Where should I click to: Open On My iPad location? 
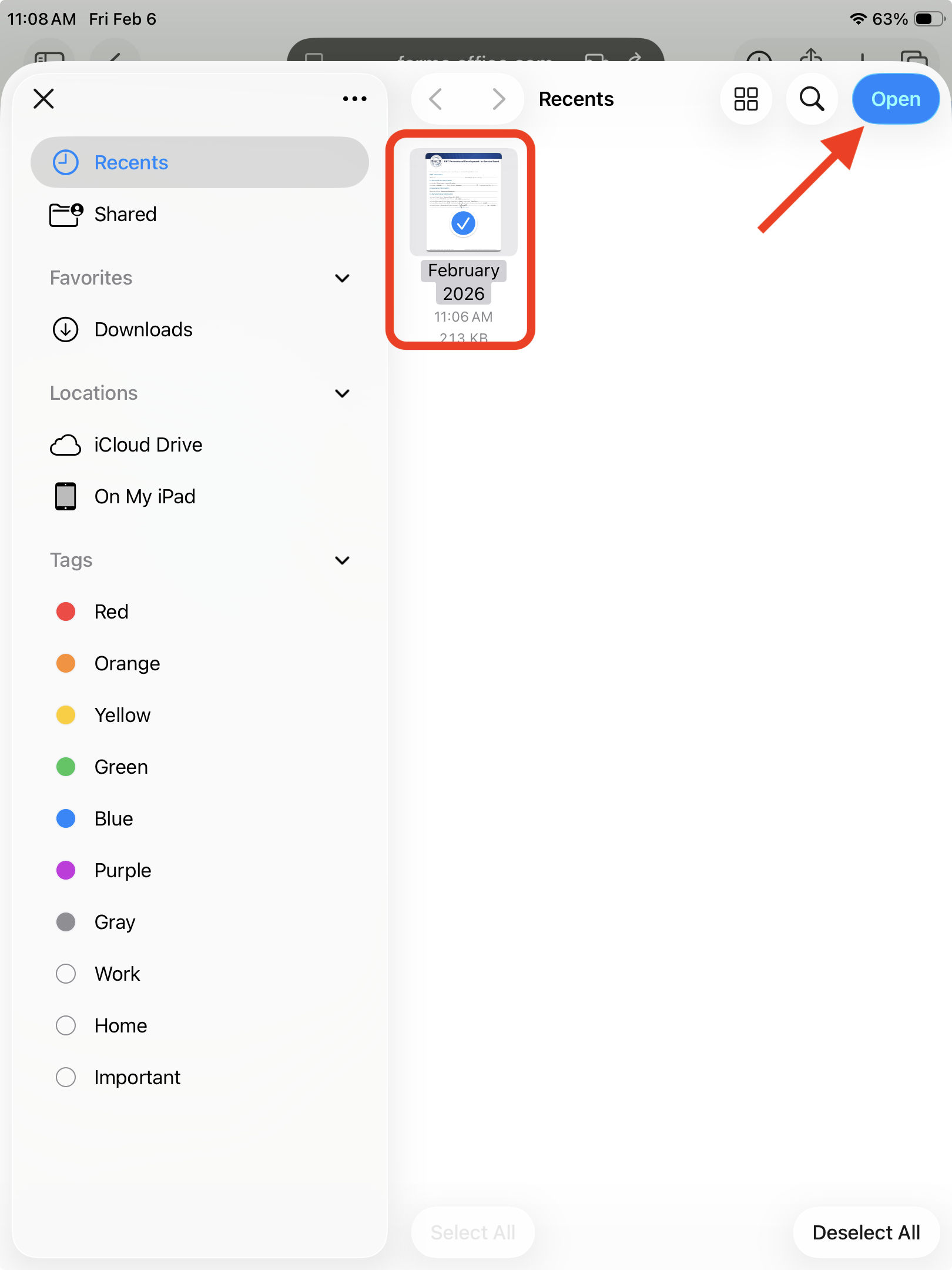[x=200, y=496]
